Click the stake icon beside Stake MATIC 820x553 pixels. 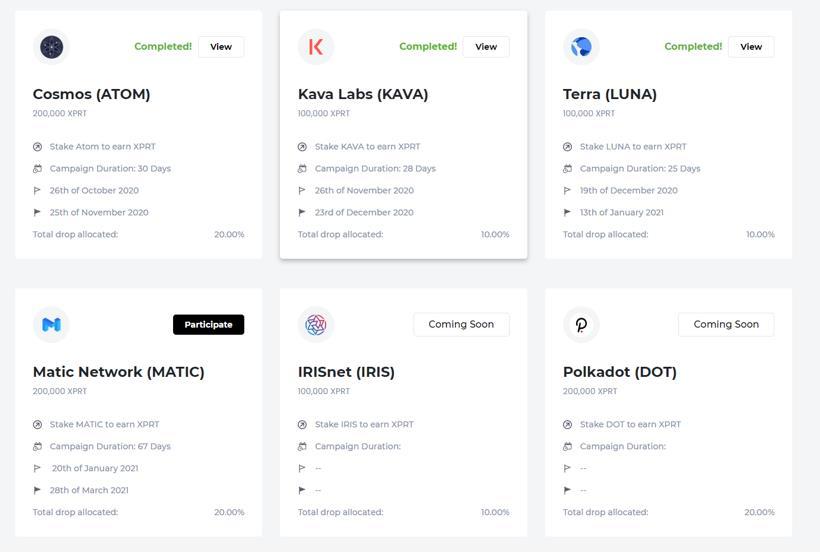38,425
